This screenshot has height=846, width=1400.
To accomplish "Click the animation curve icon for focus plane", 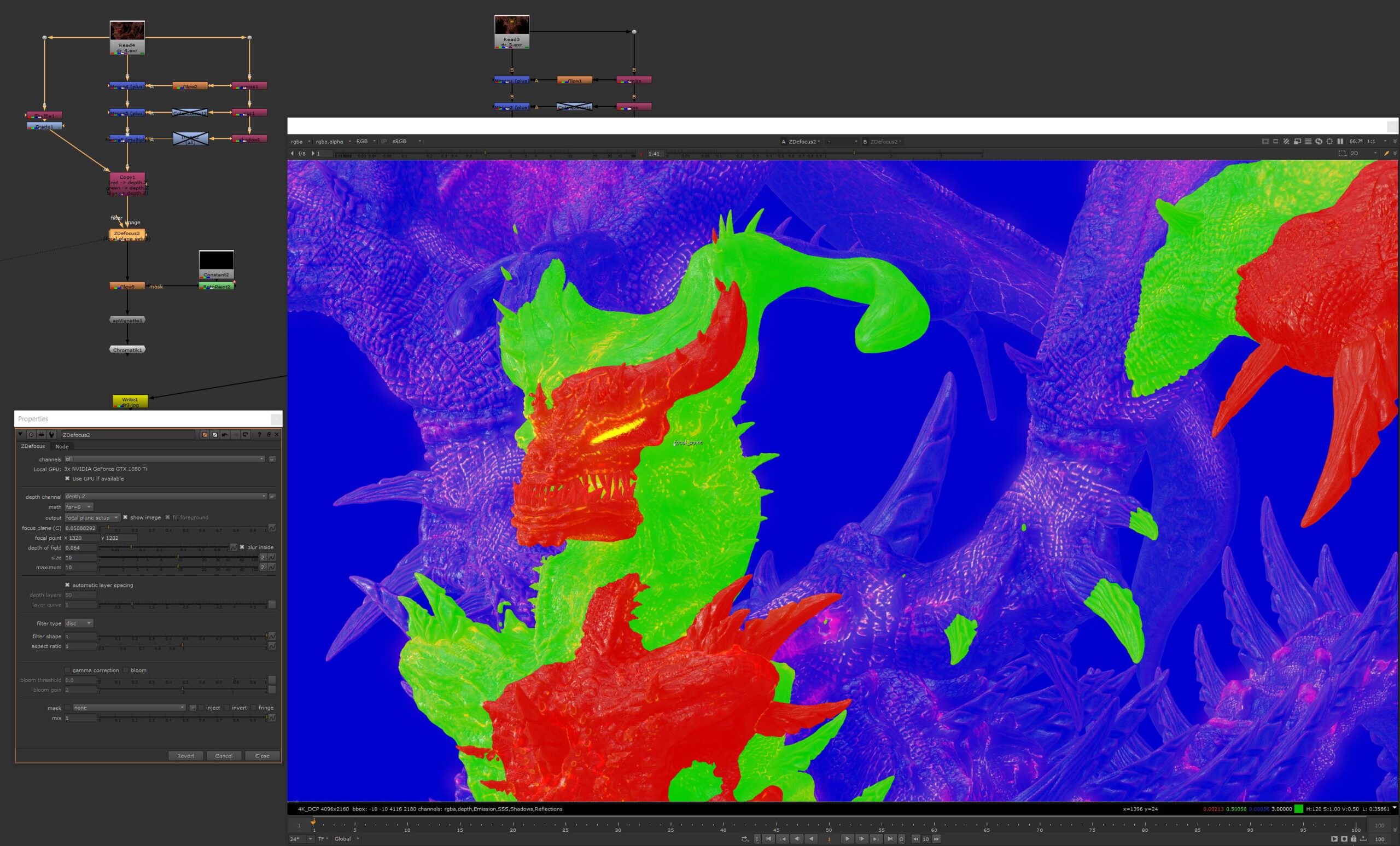I will pyautogui.click(x=272, y=528).
